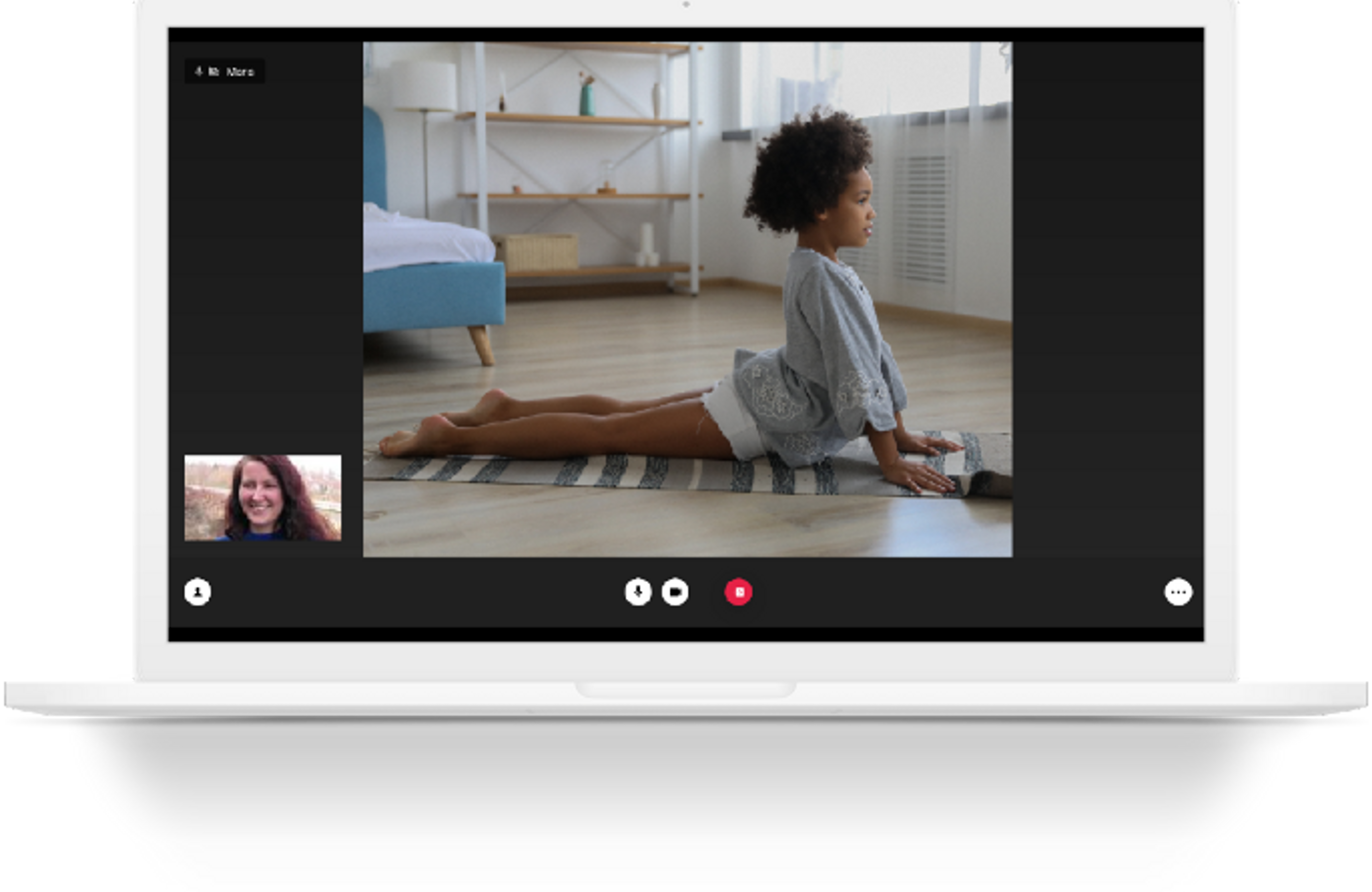Turn off the camera button
Viewport: 1372px width, 892px height.
675,592
